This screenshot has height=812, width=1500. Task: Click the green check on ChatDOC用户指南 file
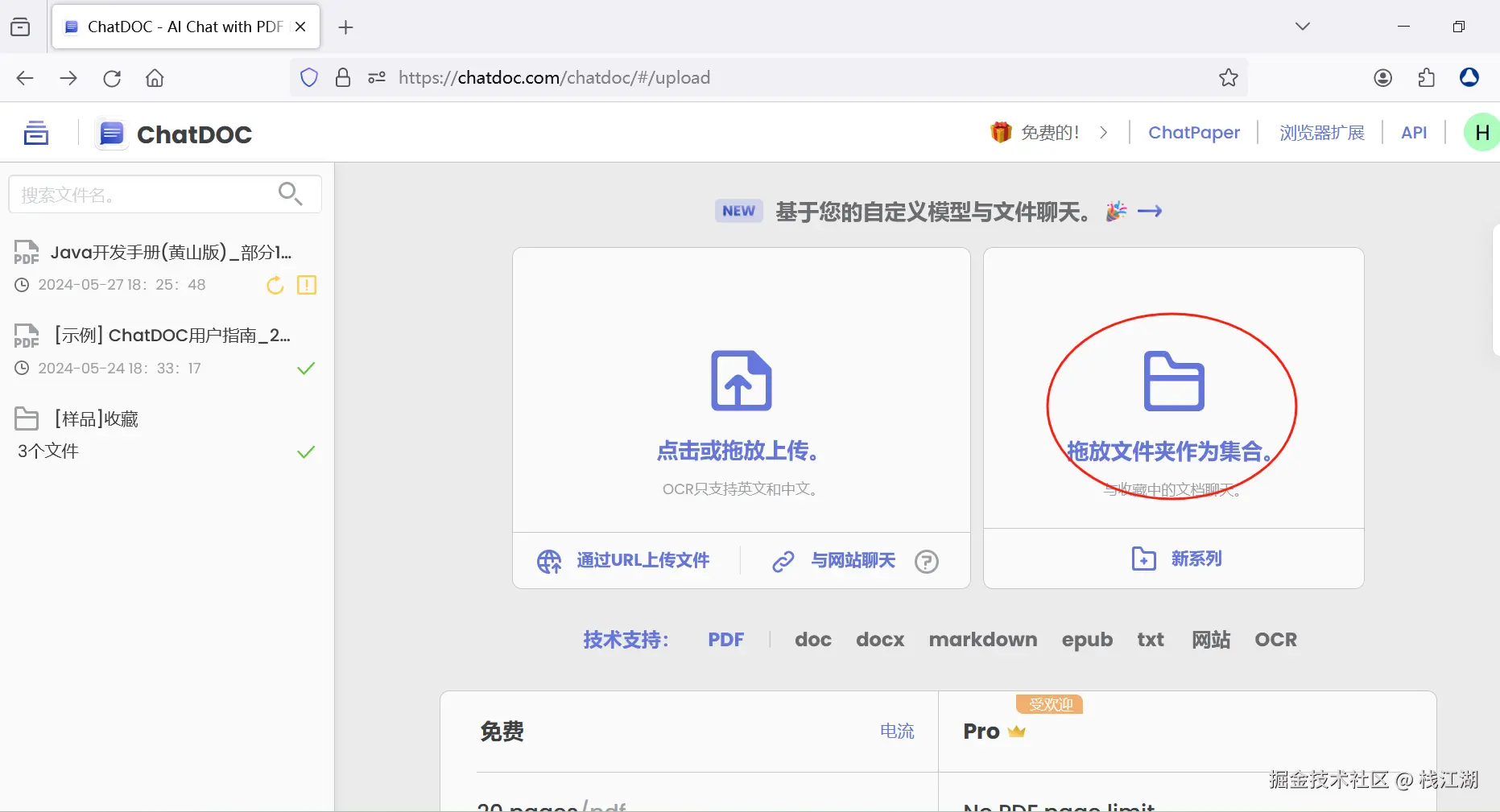tap(306, 369)
